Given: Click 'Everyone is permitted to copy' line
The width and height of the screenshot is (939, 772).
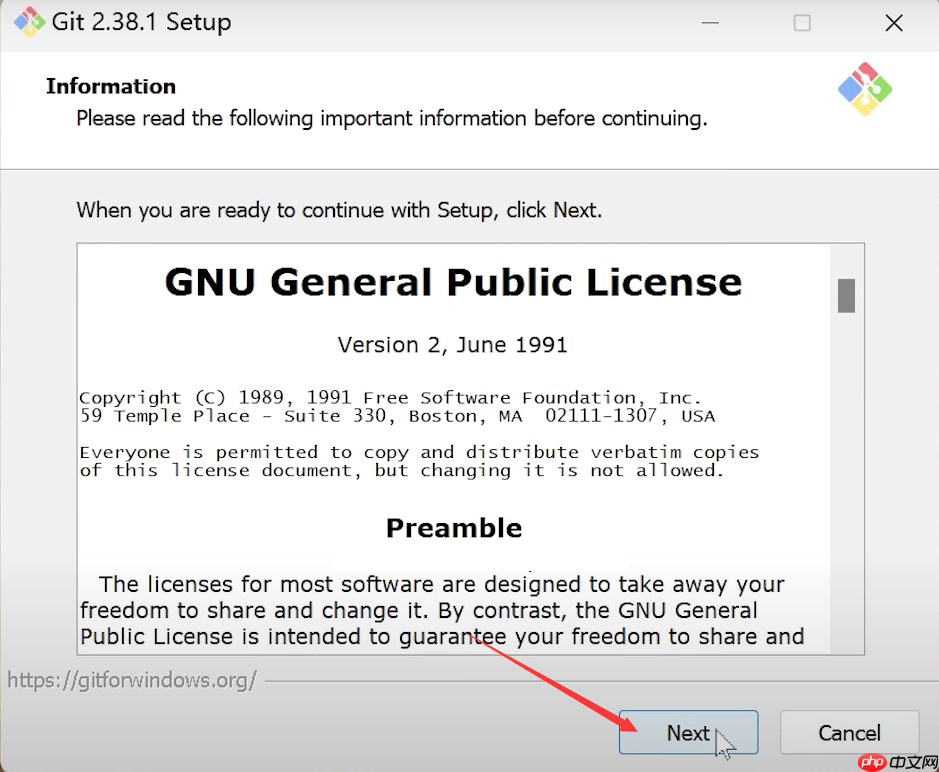Looking at the screenshot, I should coord(419,452).
